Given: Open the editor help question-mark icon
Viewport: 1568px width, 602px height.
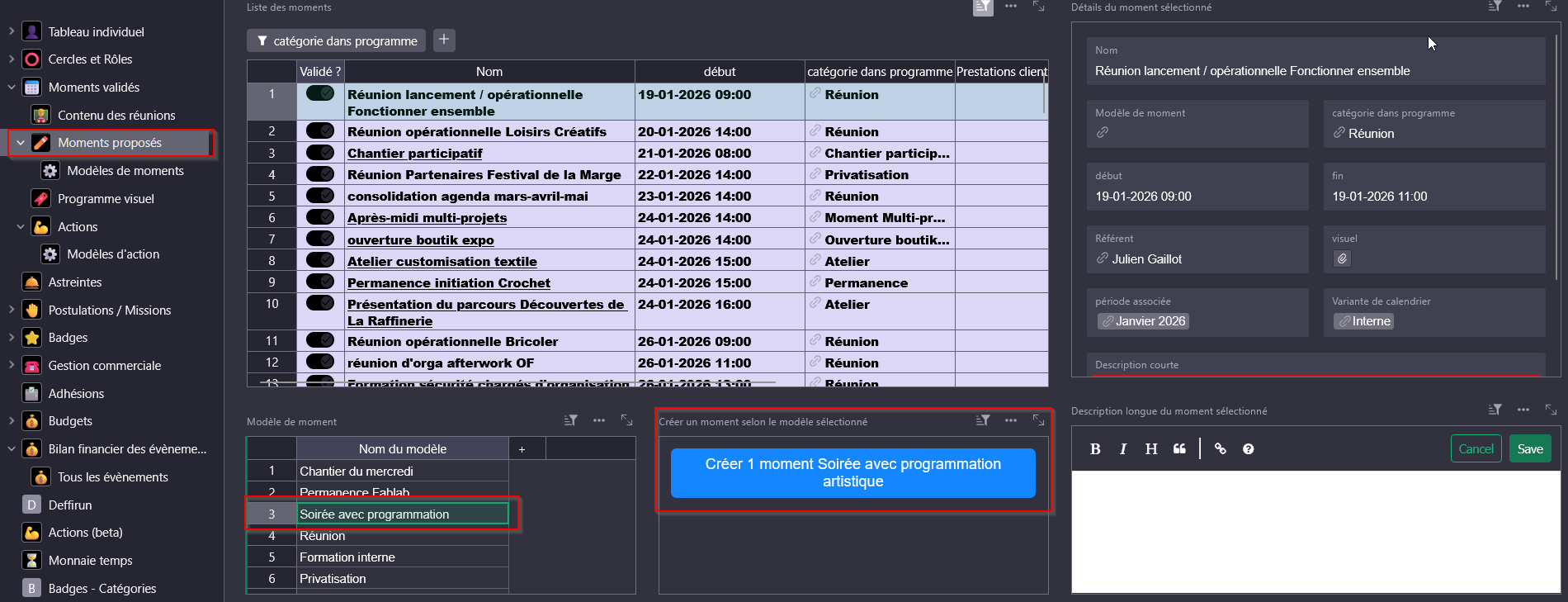Looking at the screenshot, I should (1248, 449).
